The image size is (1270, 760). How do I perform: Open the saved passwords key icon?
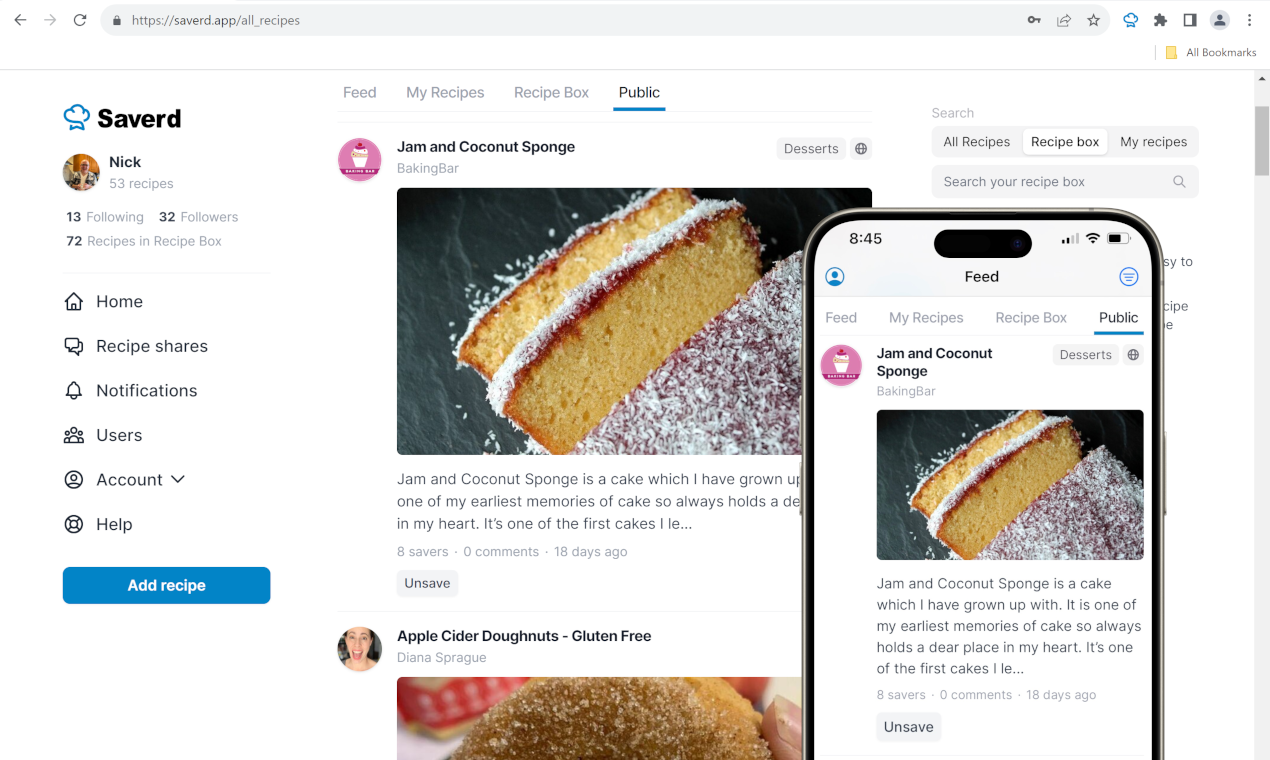1034,20
